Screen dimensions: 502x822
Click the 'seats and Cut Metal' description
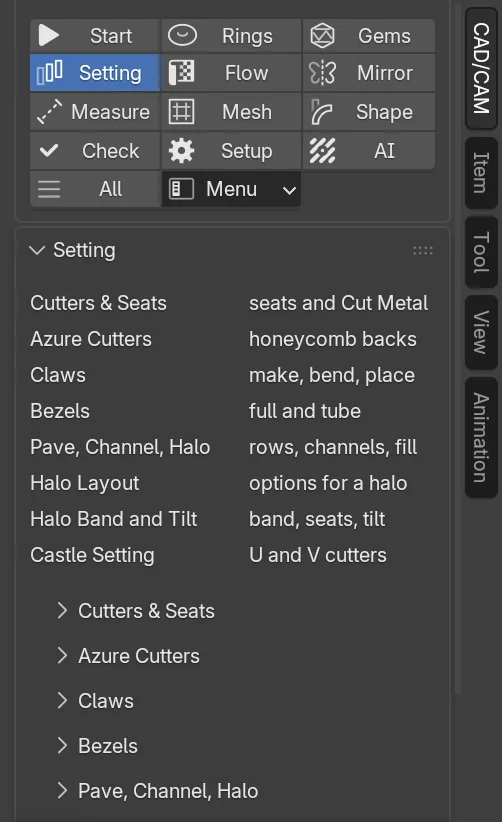point(339,303)
